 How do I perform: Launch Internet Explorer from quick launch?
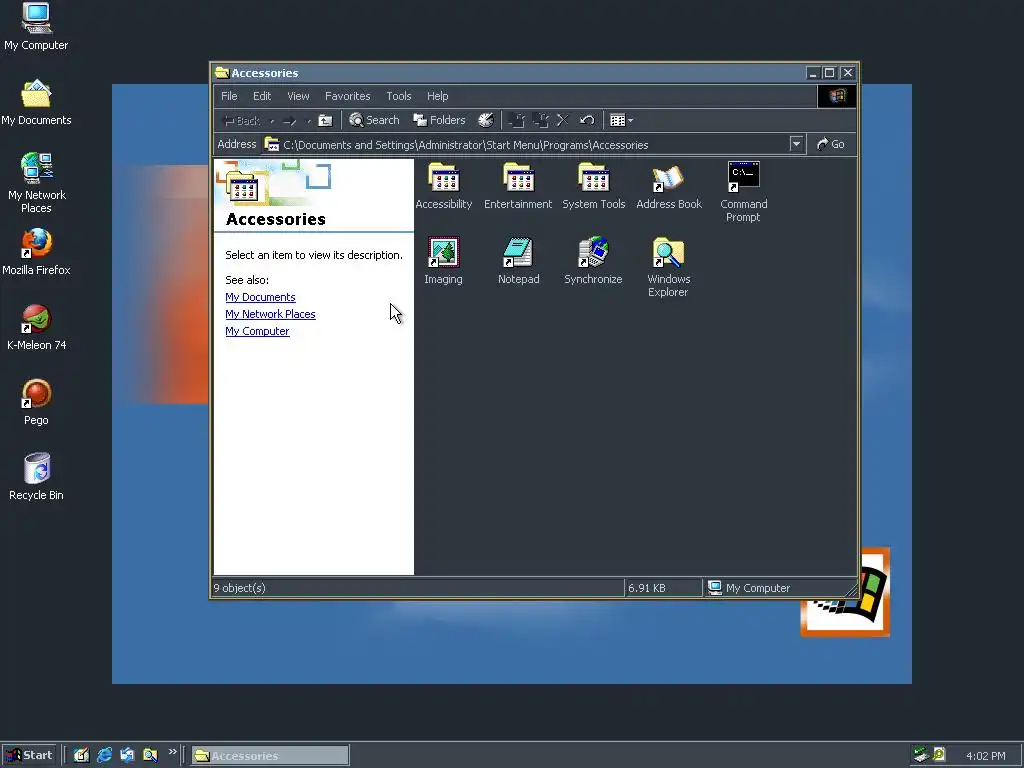click(x=104, y=755)
